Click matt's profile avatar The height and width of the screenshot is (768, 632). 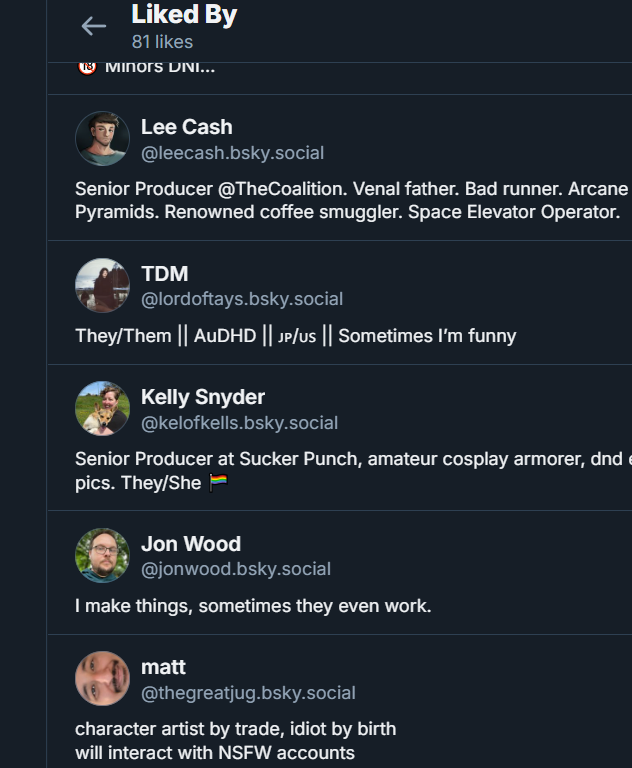coord(102,679)
